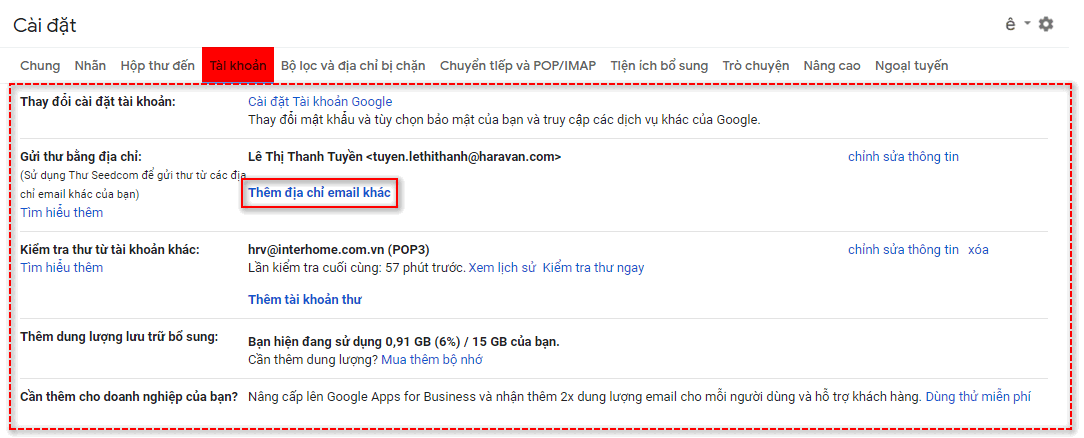Select the Tài khoản tab
The image size is (1084, 438).
point(238,66)
